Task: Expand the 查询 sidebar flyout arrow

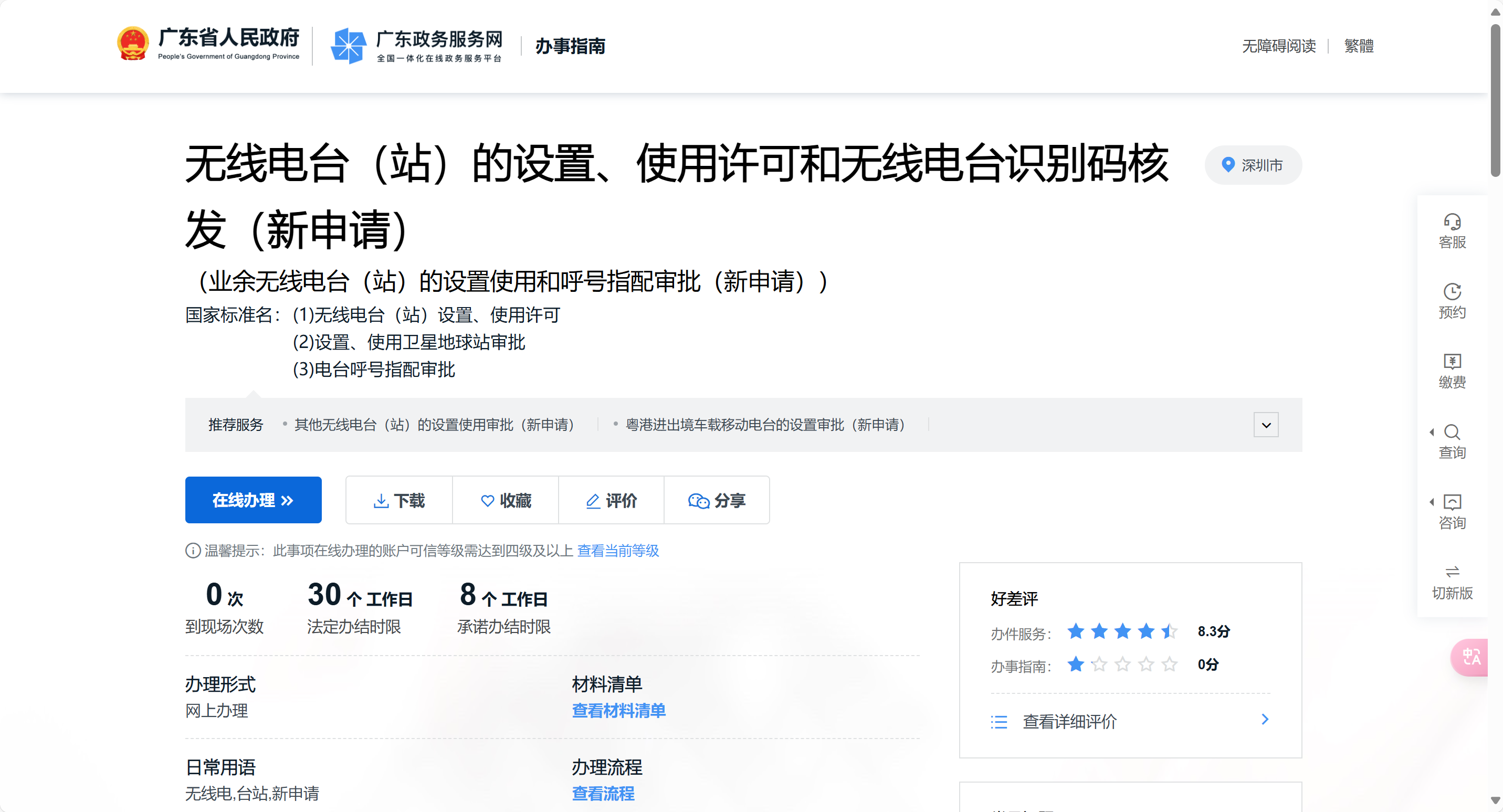Action: point(1431,433)
